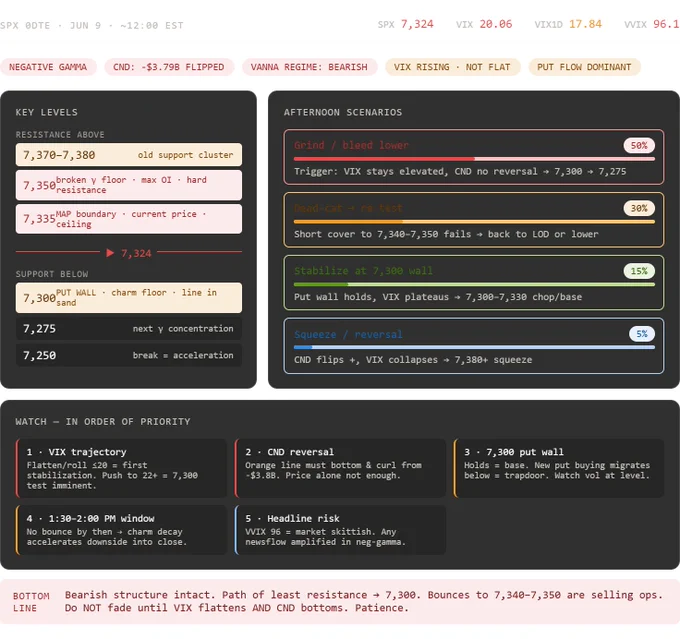The width and height of the screenshot is (680, 639).
Task: Click the orange Dead-cat scenario progress bar
Action: (474, 222)
